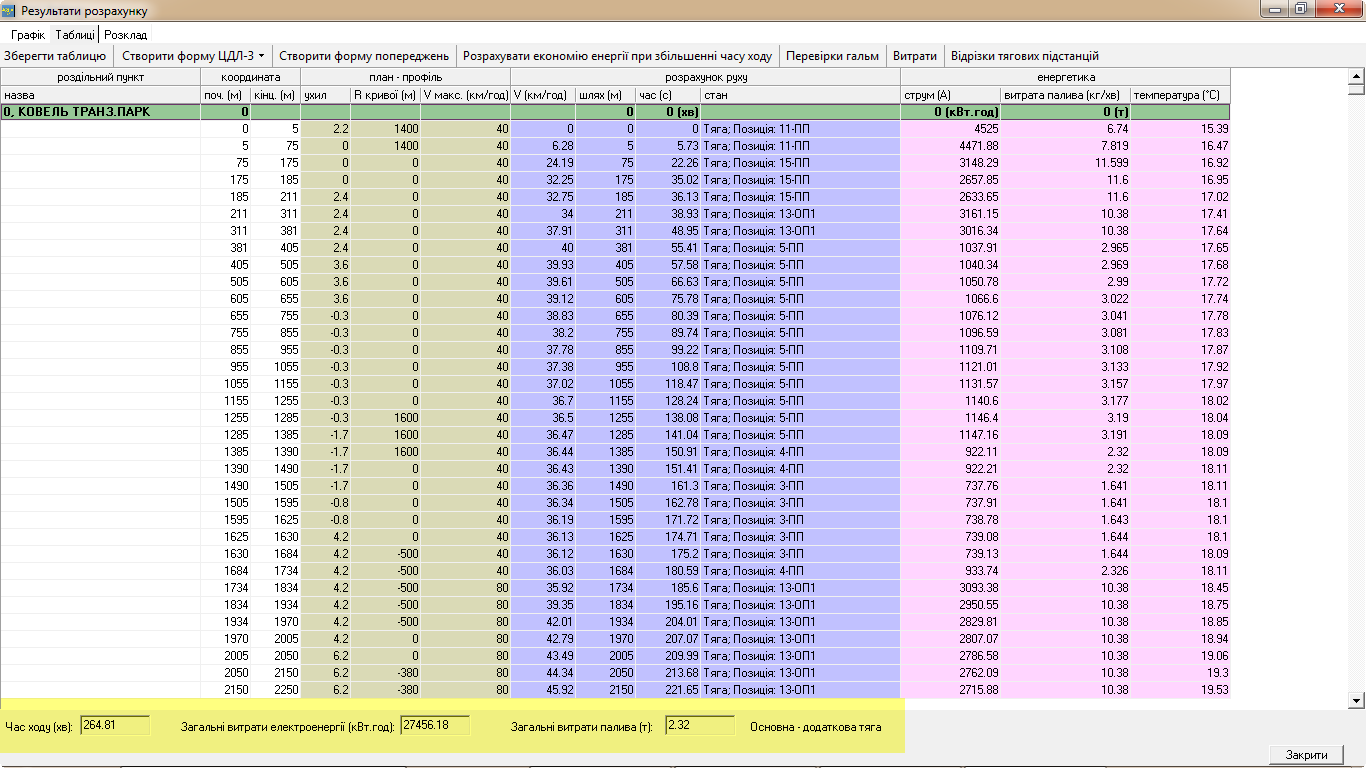Expand Створити форму ЦДЛ-3 dropdown

point(194,56)
